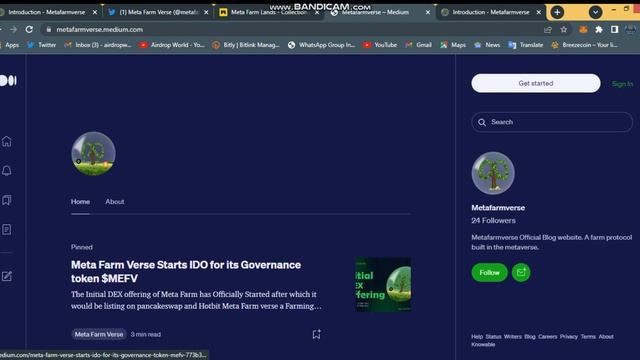Open the pinned article thumbnail image
This screenshot has height=360, width=640.
point(383,284)
